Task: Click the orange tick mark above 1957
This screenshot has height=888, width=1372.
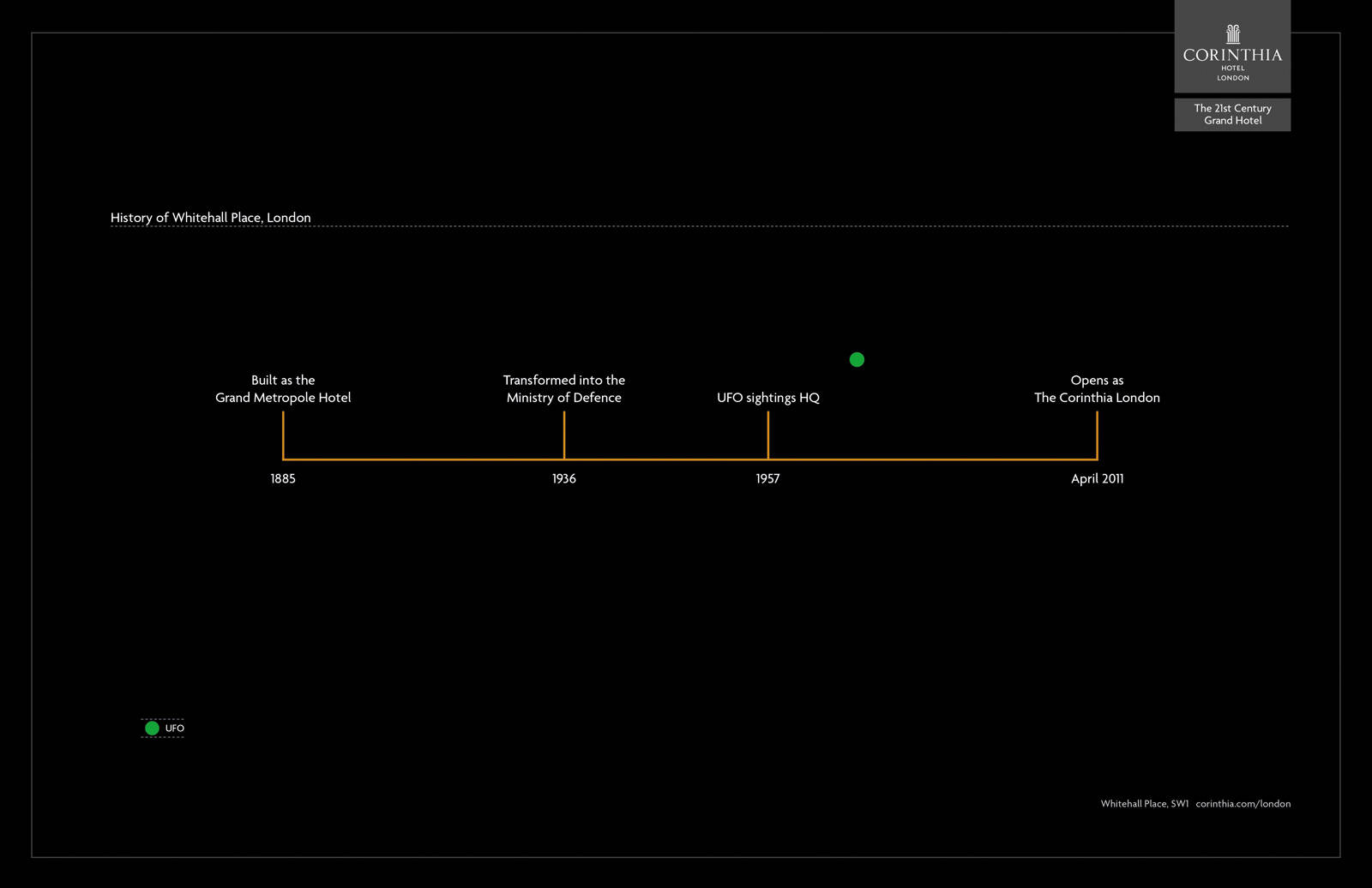Action: [x=768, y=435]
